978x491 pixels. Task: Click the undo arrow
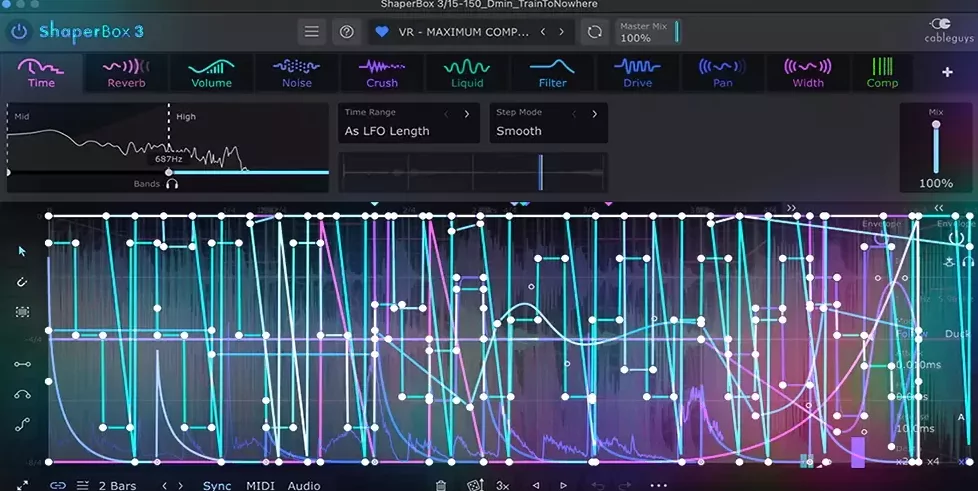(x=598, y=485)
